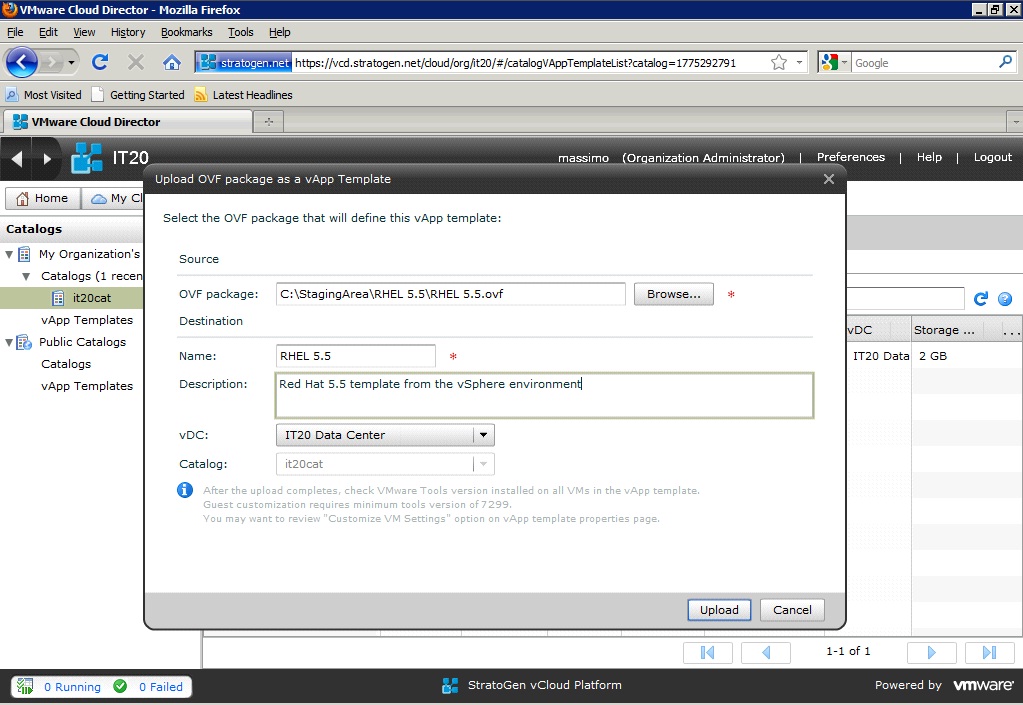
Task: Open the disabled Catalog dropdown it20cat
Action: click(483, 464)
